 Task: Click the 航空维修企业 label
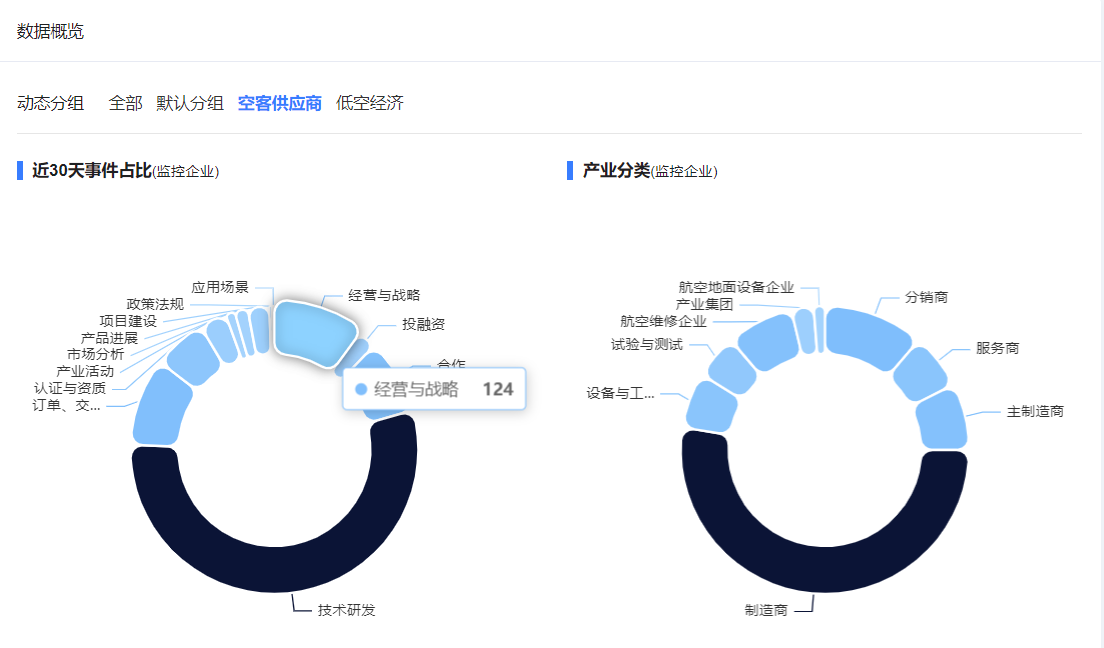pyautogui.click(x=663, y=321)
